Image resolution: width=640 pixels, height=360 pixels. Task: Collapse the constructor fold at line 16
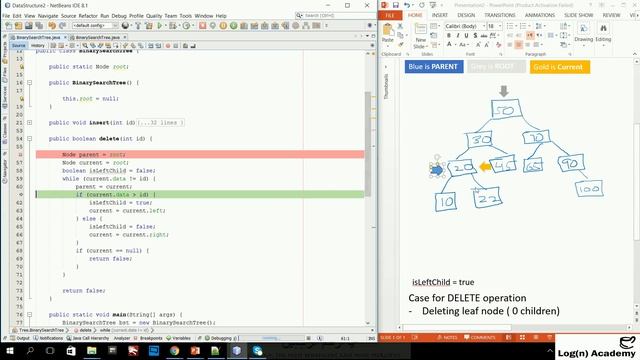(29, 82)
